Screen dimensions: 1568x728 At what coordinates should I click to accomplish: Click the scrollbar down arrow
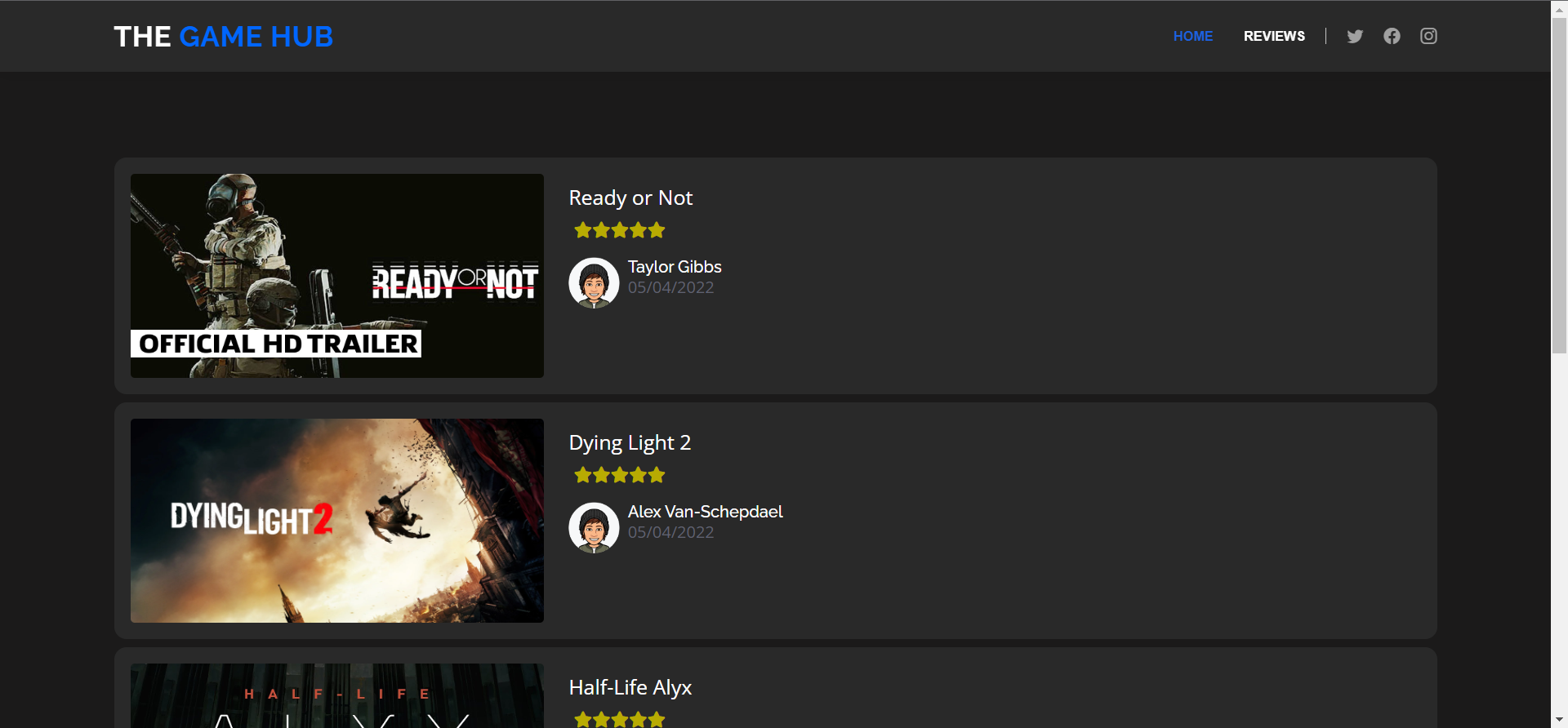pos(1559,720)
